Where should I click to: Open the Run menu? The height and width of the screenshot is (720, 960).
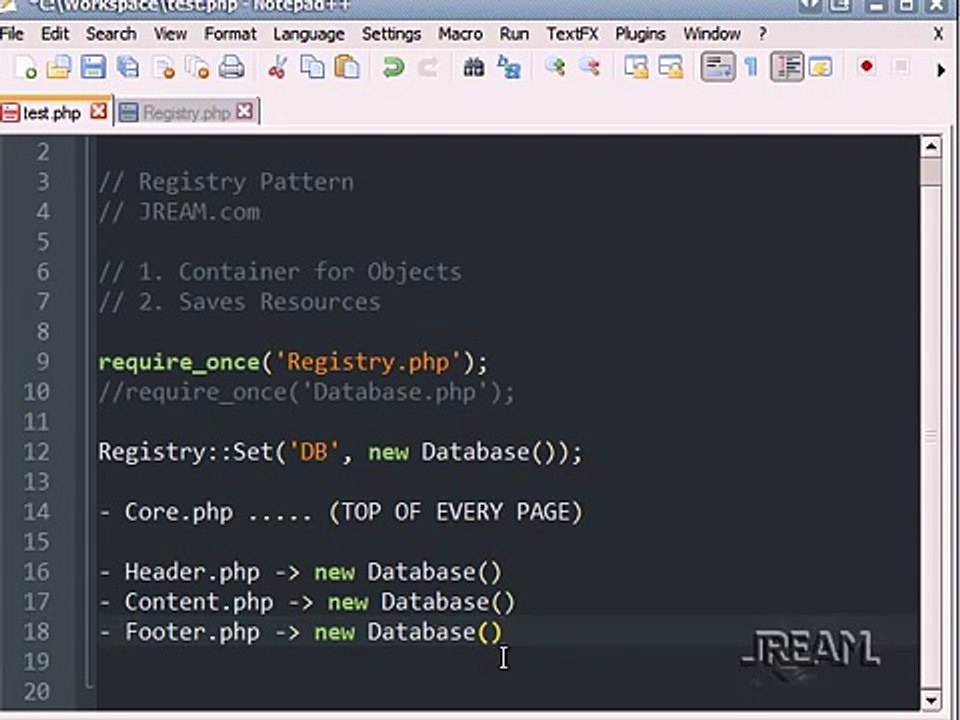click(x=514, y=34)
